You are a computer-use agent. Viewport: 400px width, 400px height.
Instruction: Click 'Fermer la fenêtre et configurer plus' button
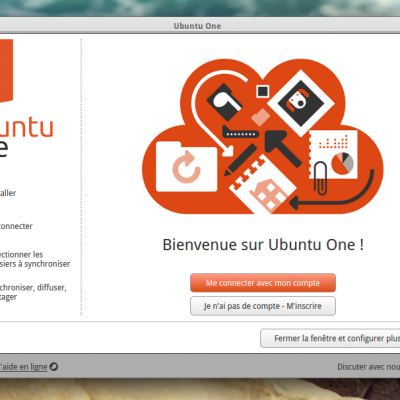330,338
